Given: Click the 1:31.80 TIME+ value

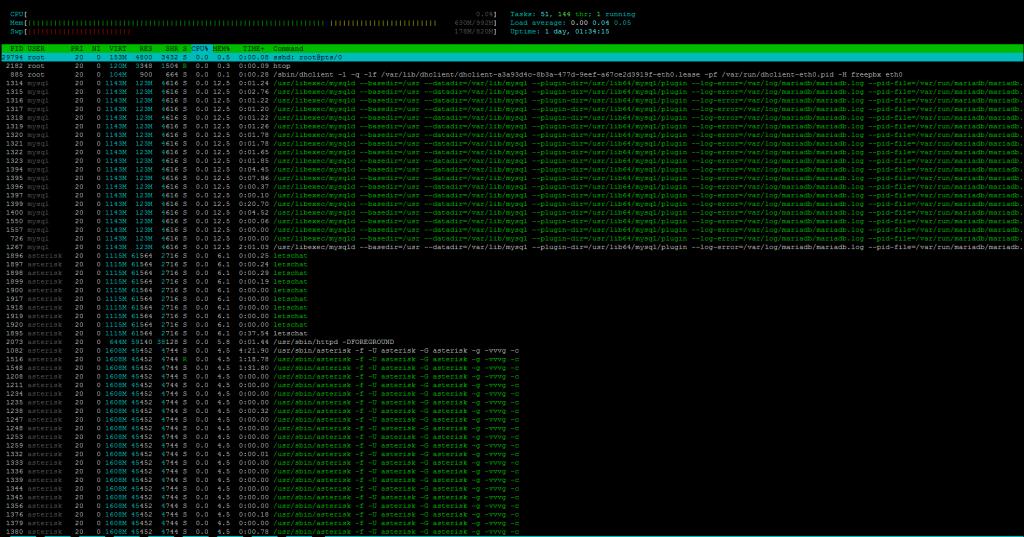Looking at the screenshot, I should pos(254,368).
